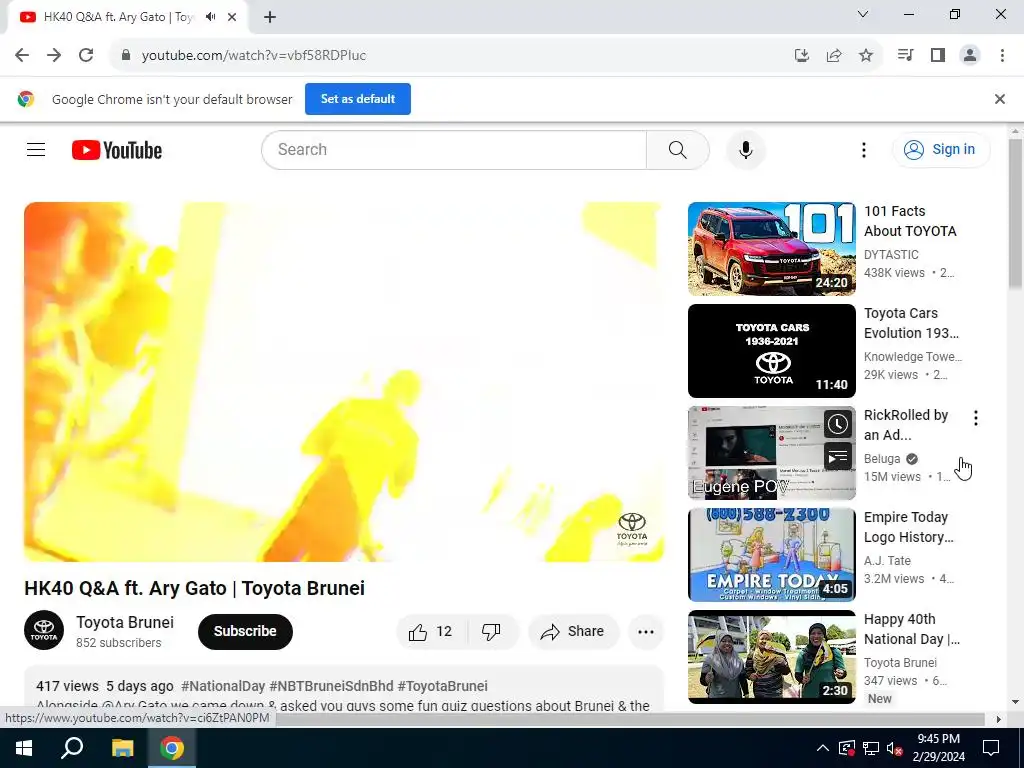1024x768 pixels.
Task: Open the Windows Start menu
Action: click(x=24, y=748)
